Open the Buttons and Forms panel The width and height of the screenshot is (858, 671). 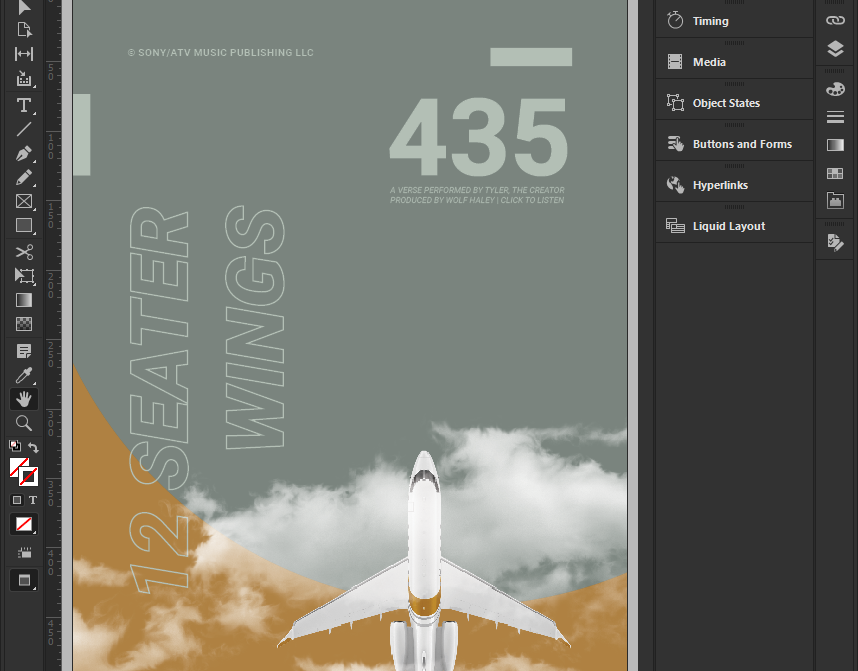(734, 144)
